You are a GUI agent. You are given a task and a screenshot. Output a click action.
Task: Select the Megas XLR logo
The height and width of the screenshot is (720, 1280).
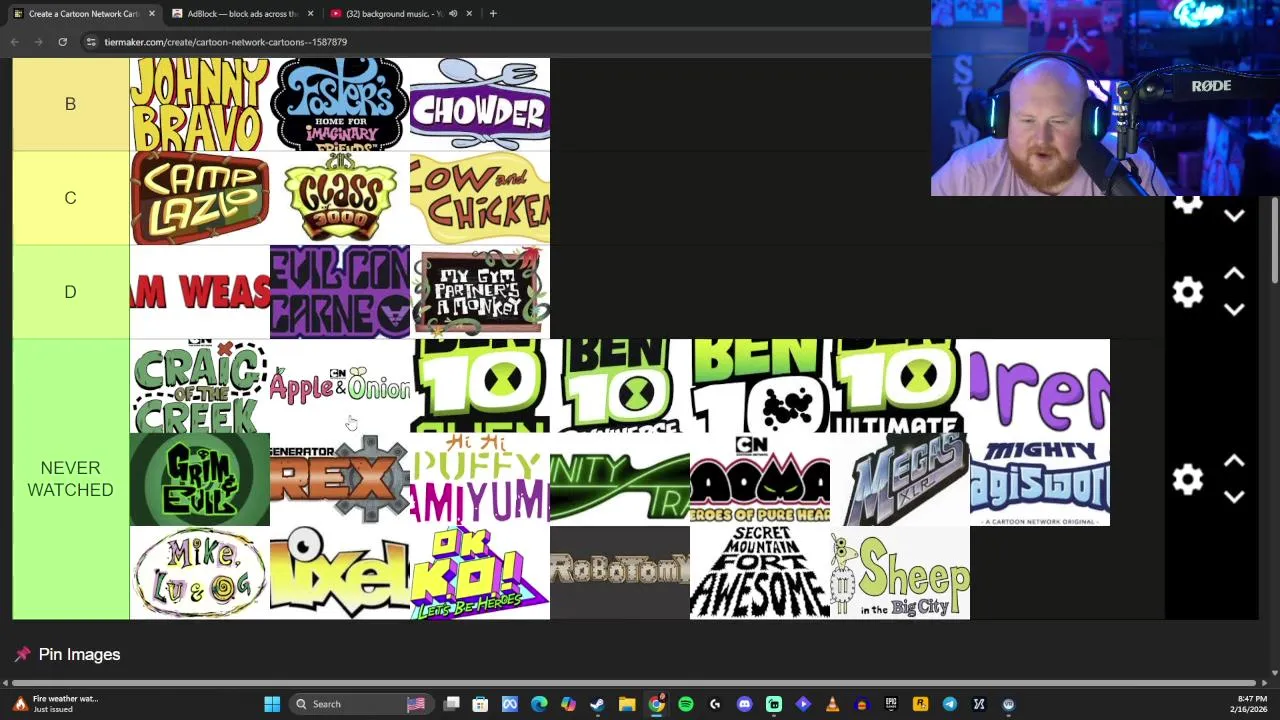pyautogui.click(x=900, y=479)
